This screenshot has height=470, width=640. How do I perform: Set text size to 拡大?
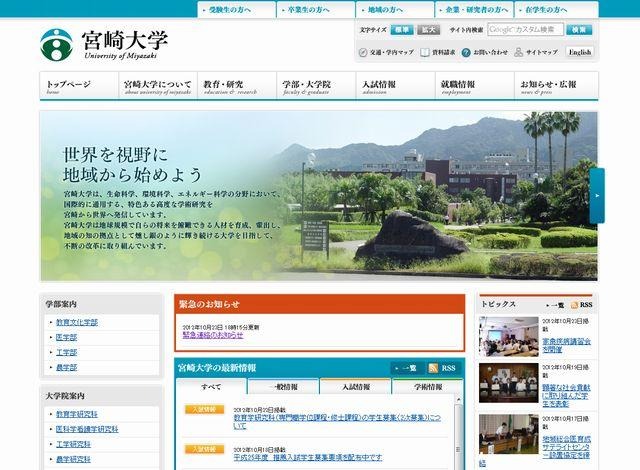[x=429, y=30]
